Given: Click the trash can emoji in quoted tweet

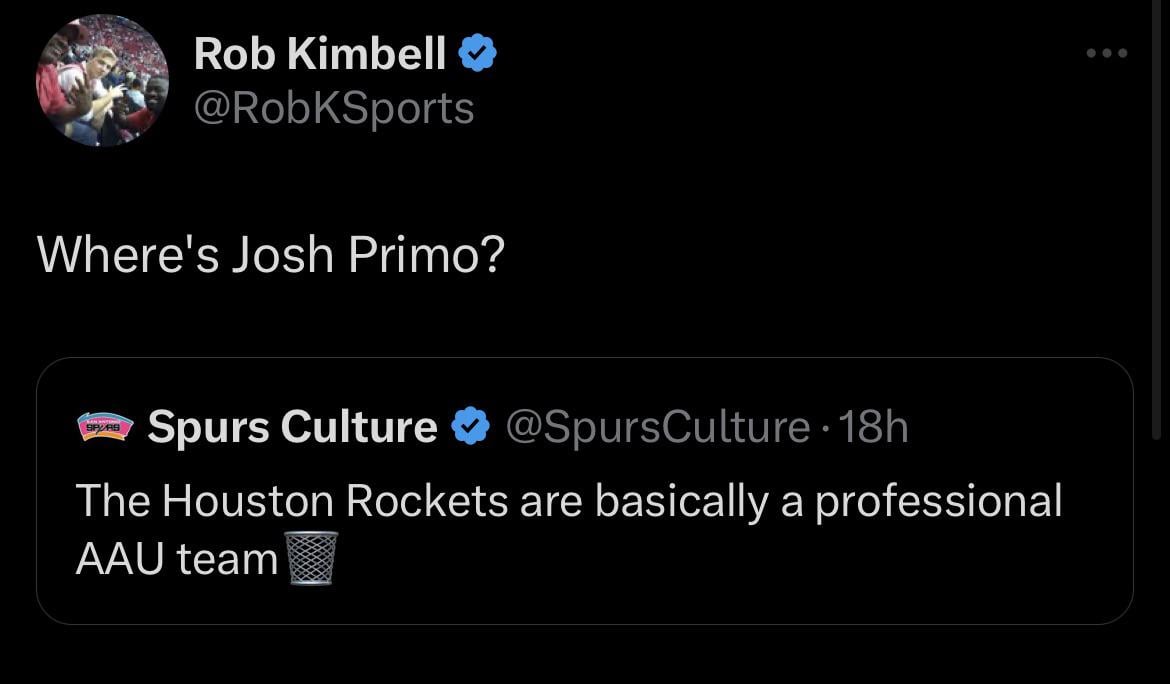Looking at the screenshot, I should tap(312, 558).
